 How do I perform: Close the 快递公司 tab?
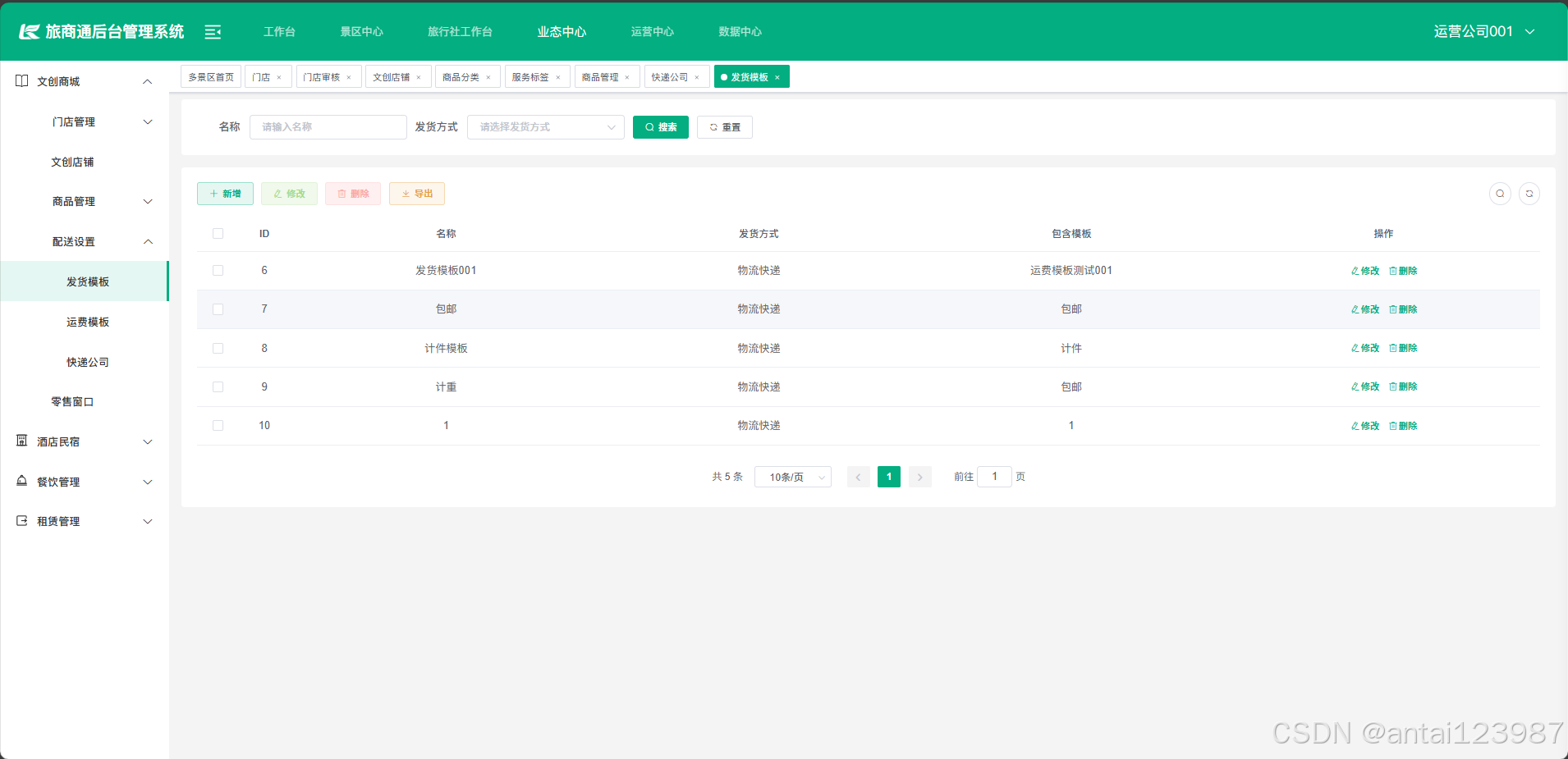coord(697,77)
